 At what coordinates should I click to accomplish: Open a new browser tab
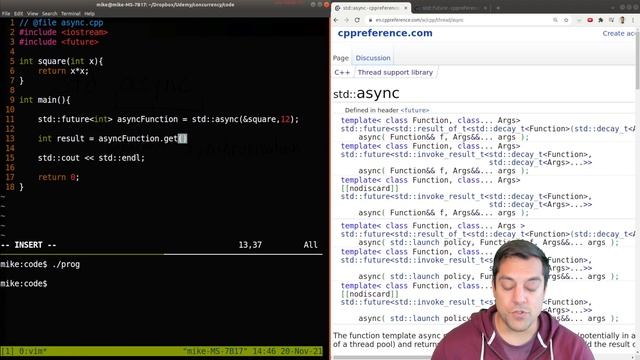pyautogui.click(x=498, y=8)
